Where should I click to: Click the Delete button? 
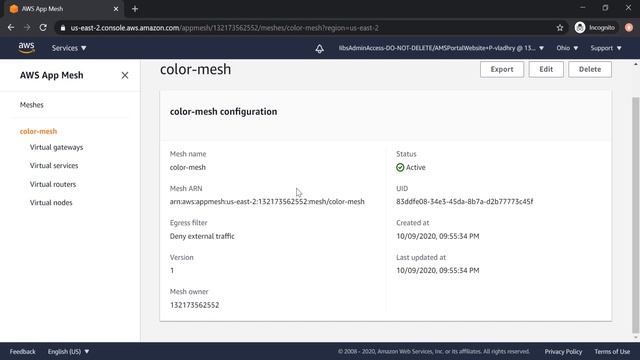point(590,69)
